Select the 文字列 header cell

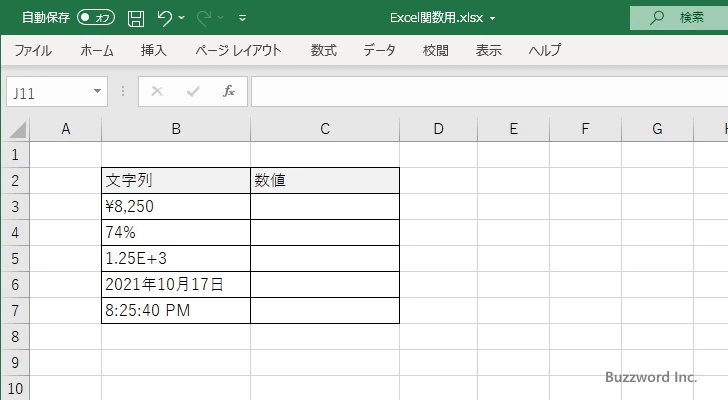pyautogui.click(x=176, y=181)
